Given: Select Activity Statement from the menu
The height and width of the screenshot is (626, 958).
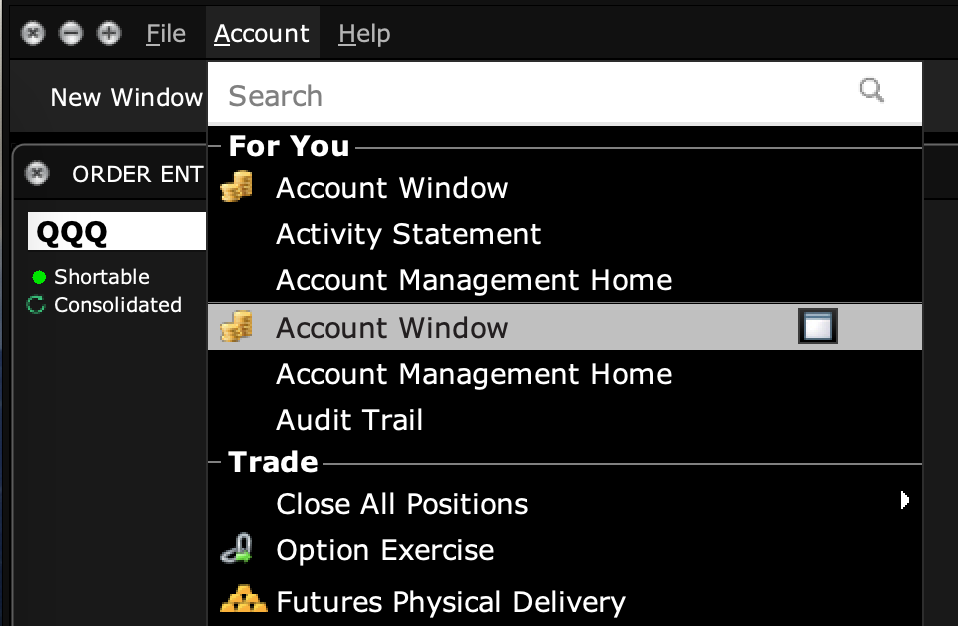Looking at the screenshot, I should [x=408, y=233].
